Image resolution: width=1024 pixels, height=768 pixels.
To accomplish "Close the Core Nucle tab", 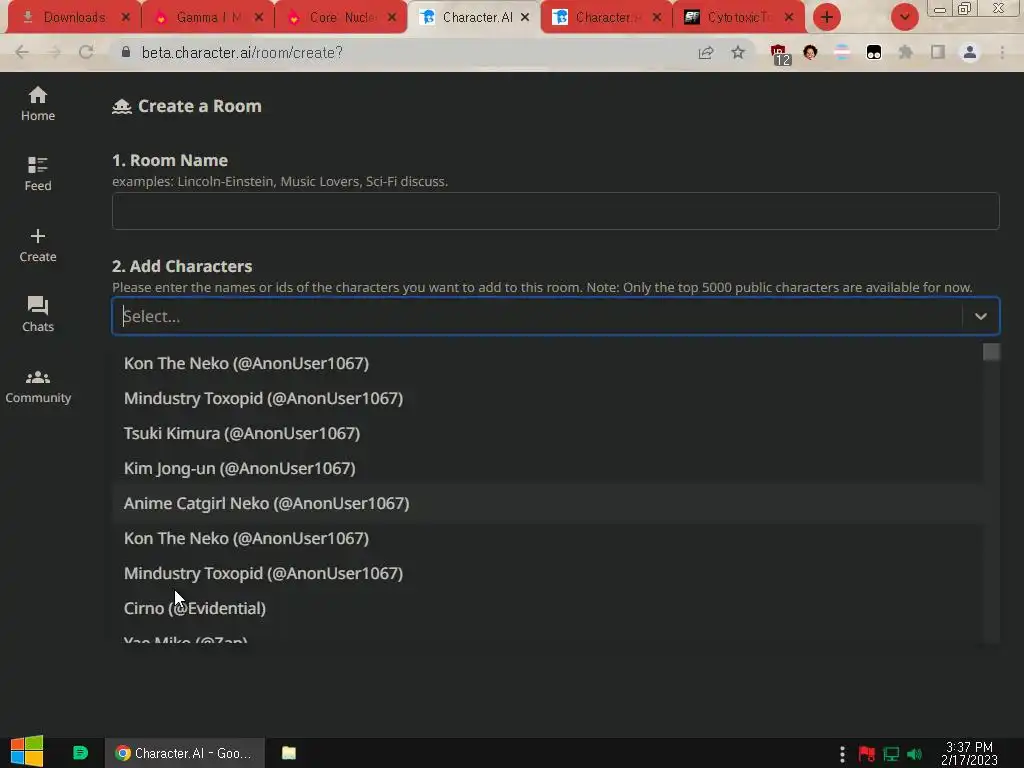I will pyautogui.click(x=392, y=18).
